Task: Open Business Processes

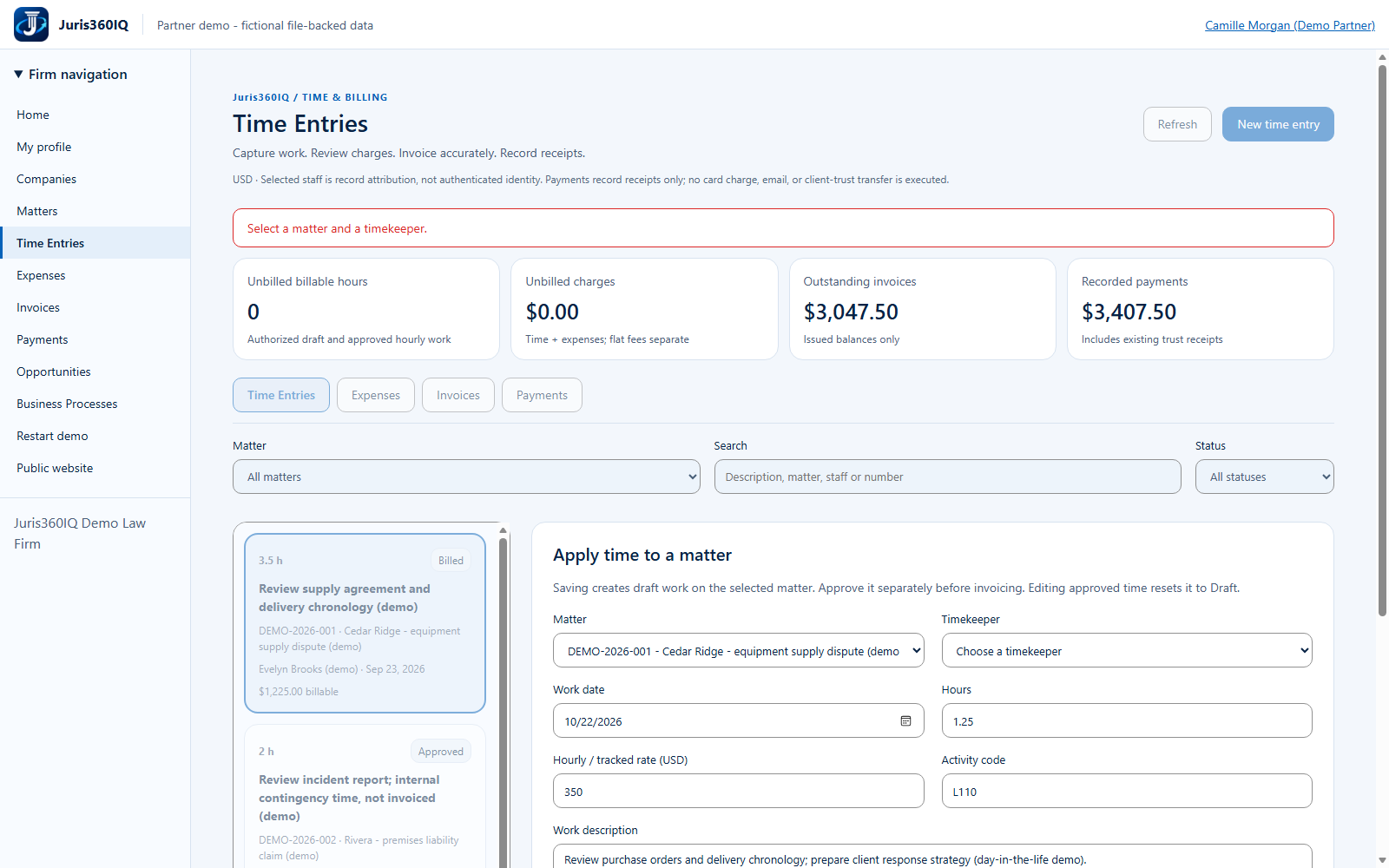Action: 95,404
